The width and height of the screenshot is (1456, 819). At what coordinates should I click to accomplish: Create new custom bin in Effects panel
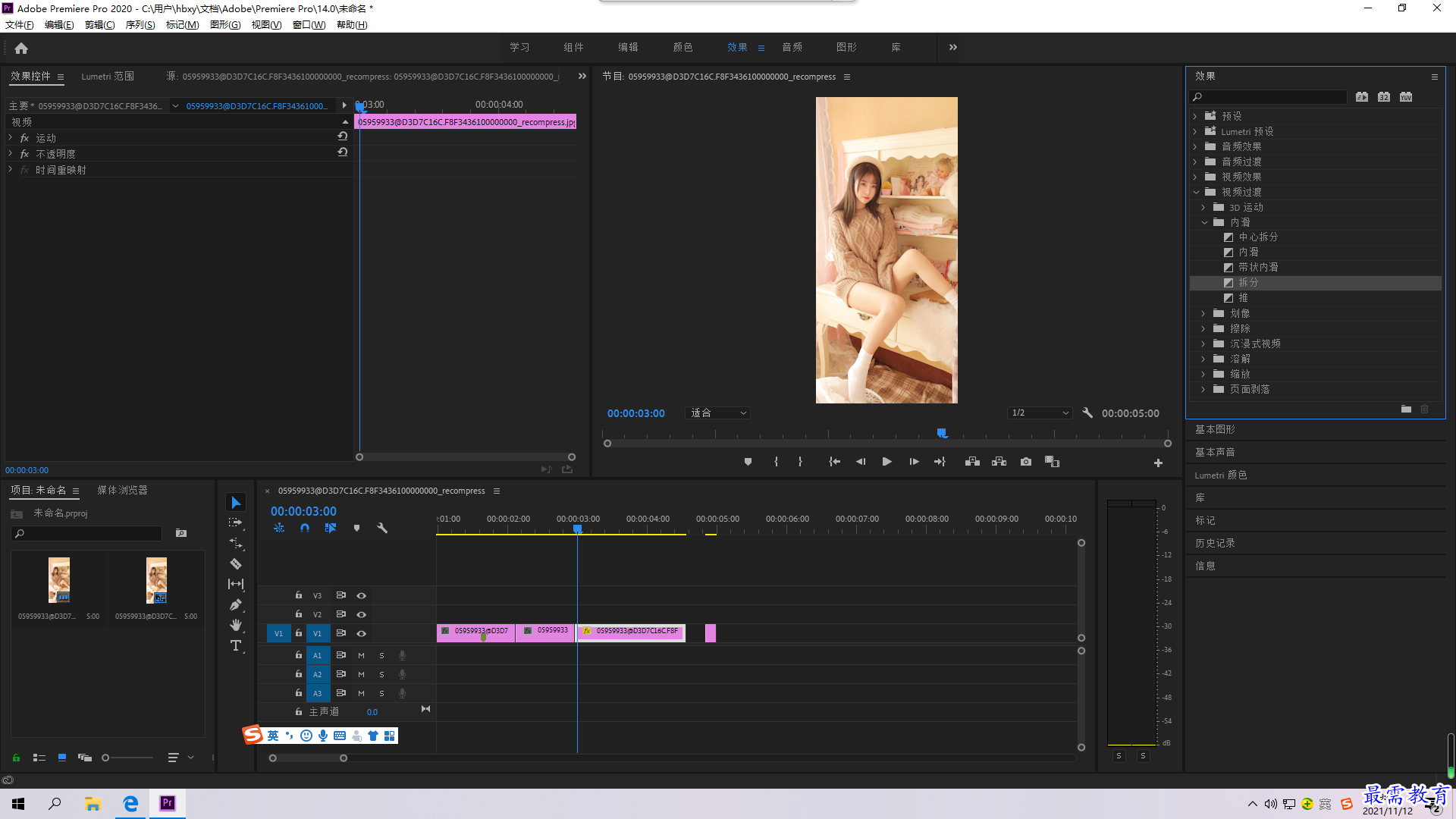(x=1406, y=409)
